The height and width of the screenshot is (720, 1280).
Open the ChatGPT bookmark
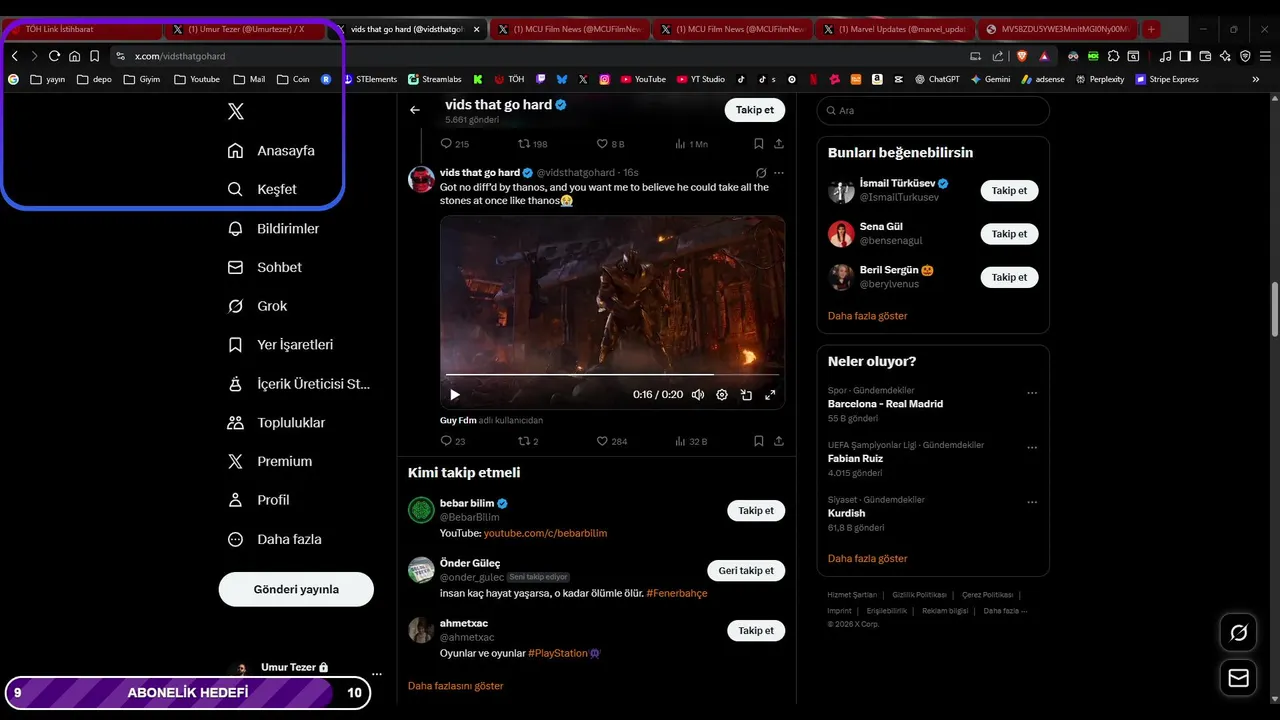tap(936, 79)
